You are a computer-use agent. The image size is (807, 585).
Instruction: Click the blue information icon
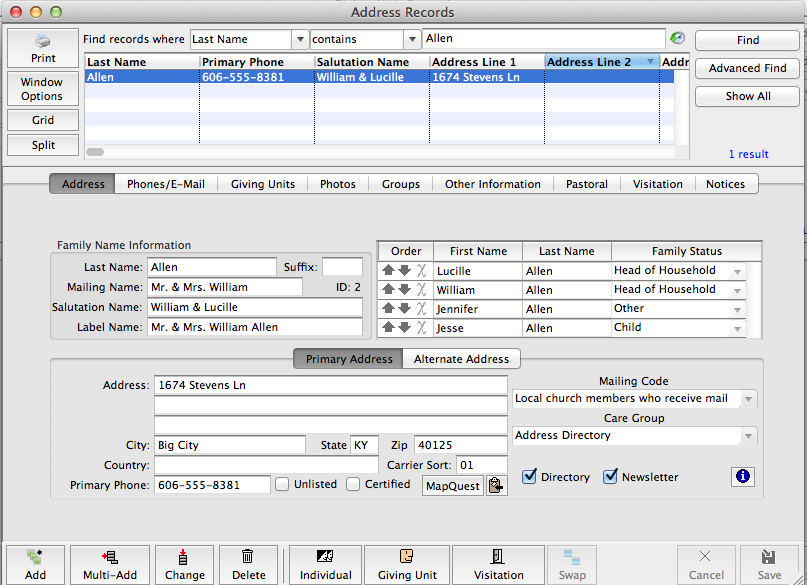coord(742,477)
